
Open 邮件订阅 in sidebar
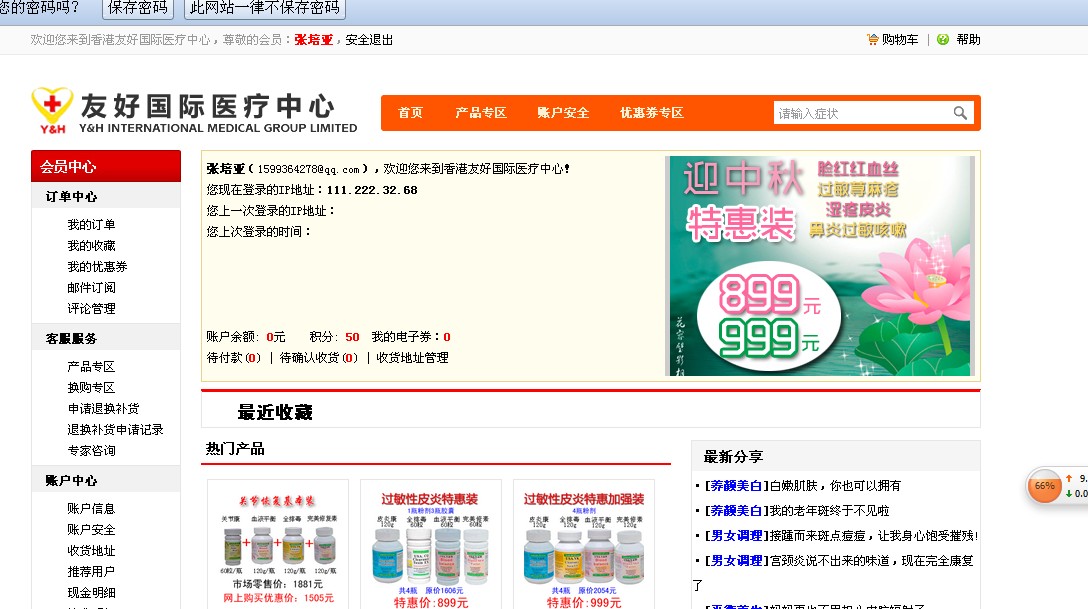click(x=92, y=287)
